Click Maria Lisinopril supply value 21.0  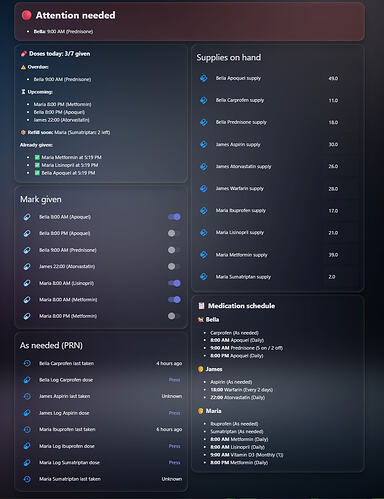tap(333, 233)
